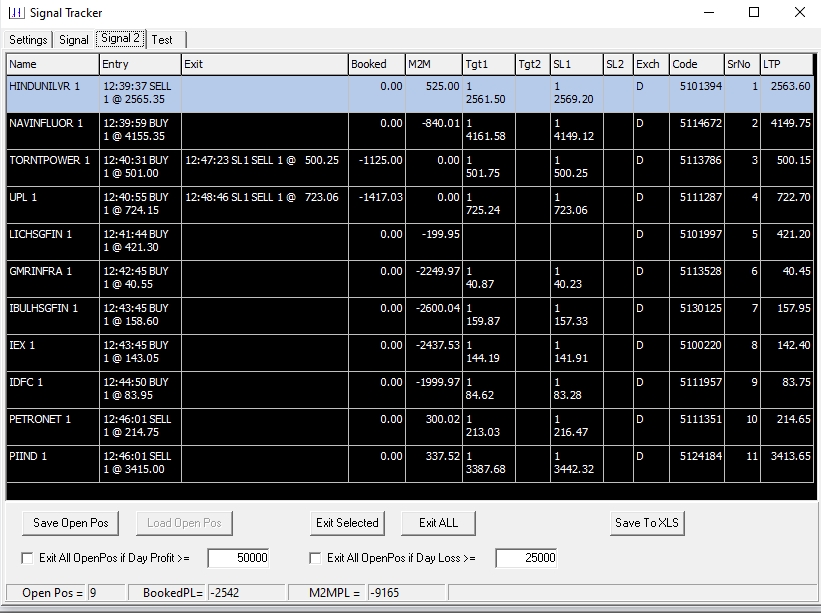Click the Open Pos status field showing 9
Image resolution: width=821 pixels, height=613 pixels.
click(x=106, y=593)
